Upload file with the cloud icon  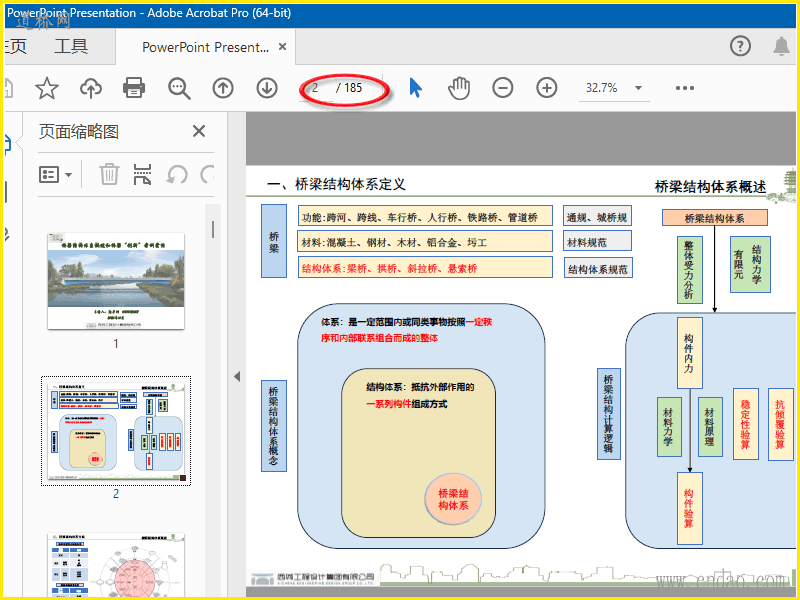click(91, 88)
